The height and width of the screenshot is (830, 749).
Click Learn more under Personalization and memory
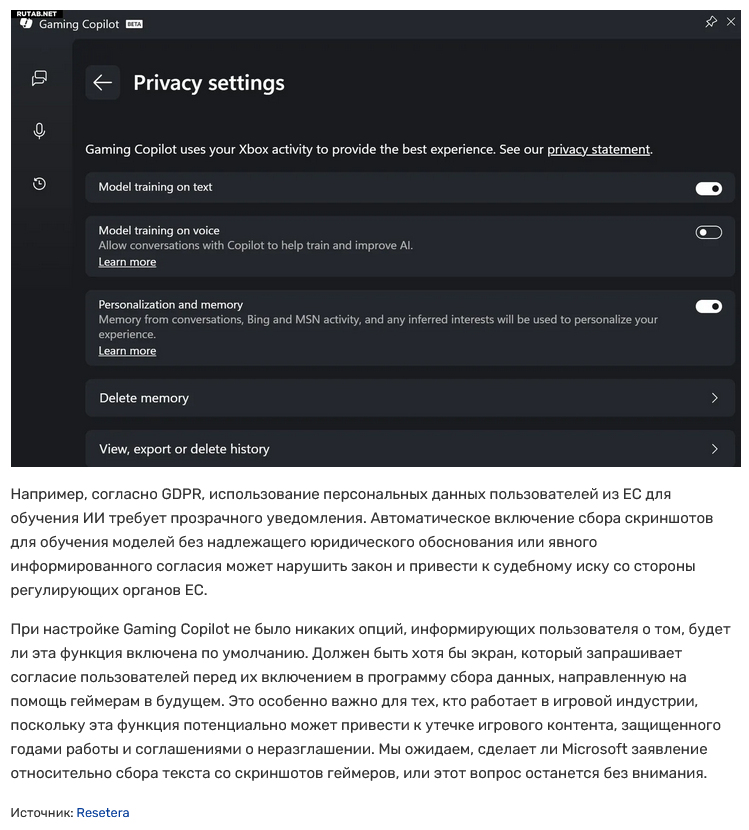[x=127, y=351]
